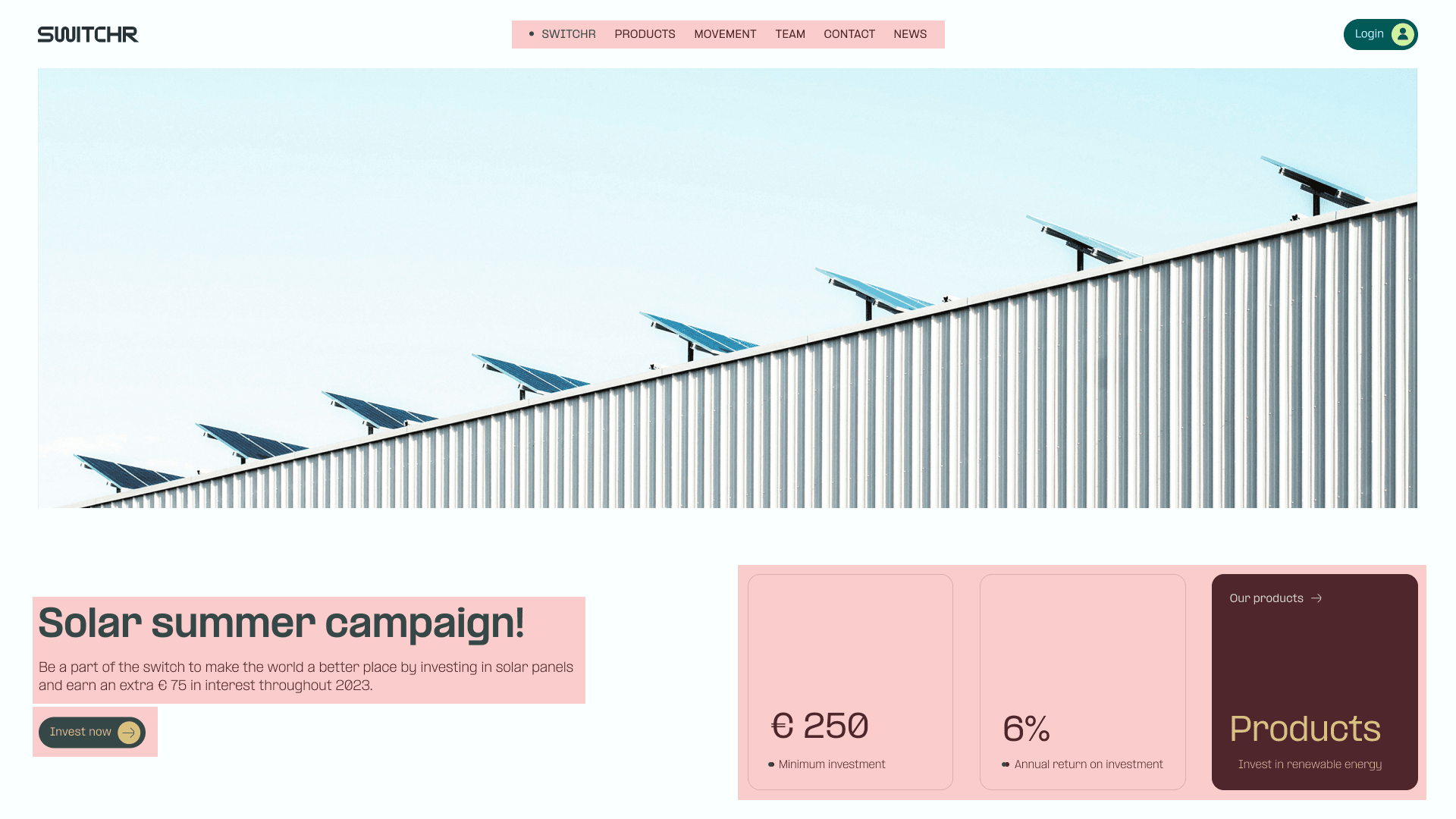The image size is (1456, 819).
Task: Navigate to the CONTACT page
Action: click(849, 34)
